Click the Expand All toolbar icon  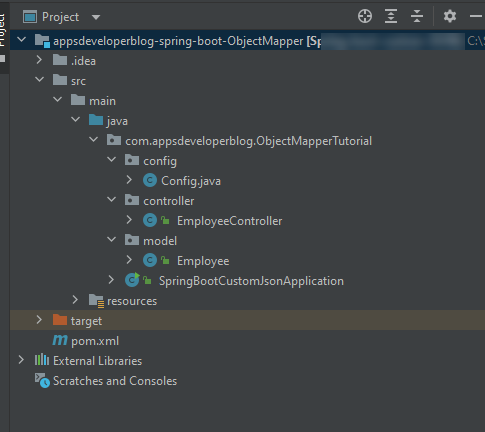391,16
